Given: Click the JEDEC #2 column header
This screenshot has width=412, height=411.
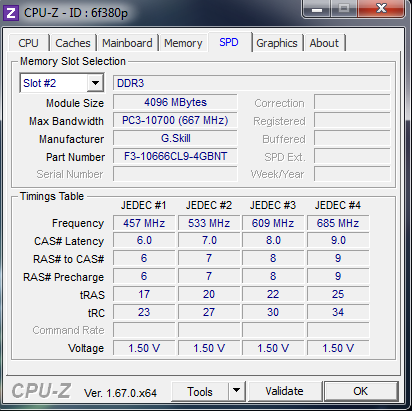Looking at the screenshot, I should [x=209, y=205].
